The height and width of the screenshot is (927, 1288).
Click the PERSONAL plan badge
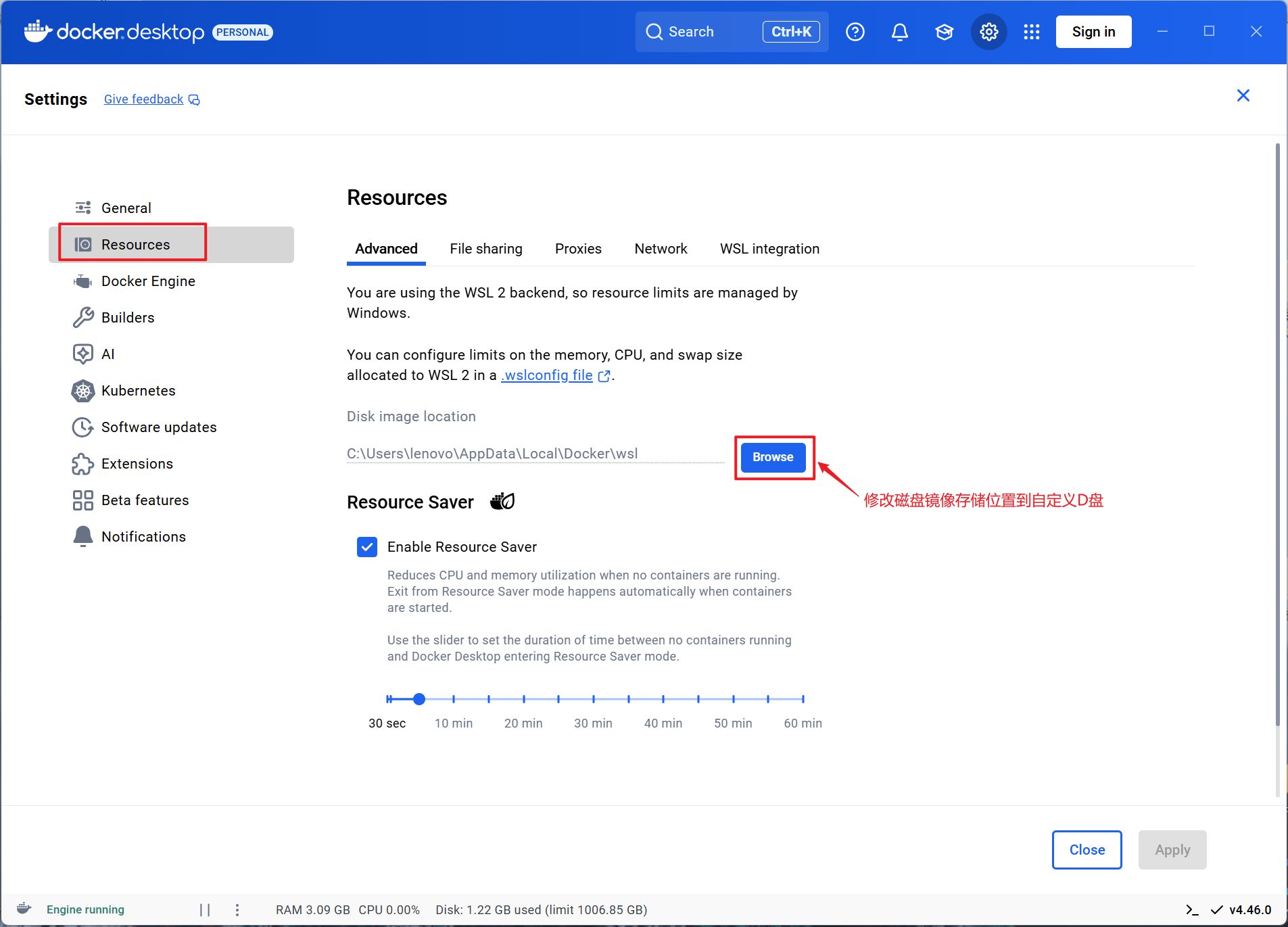[x=243, y=32]
